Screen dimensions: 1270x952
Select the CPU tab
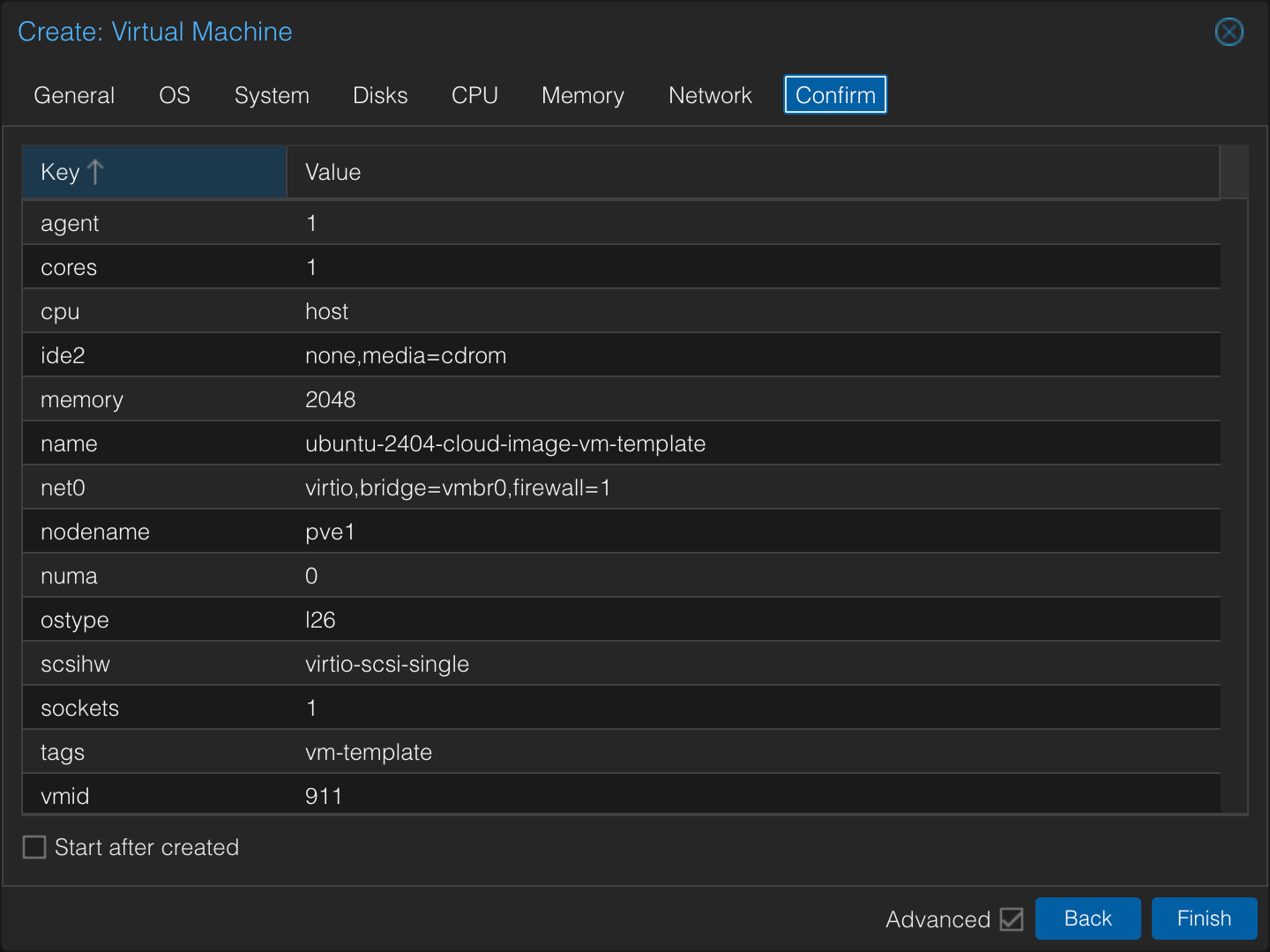click(474, 95)
